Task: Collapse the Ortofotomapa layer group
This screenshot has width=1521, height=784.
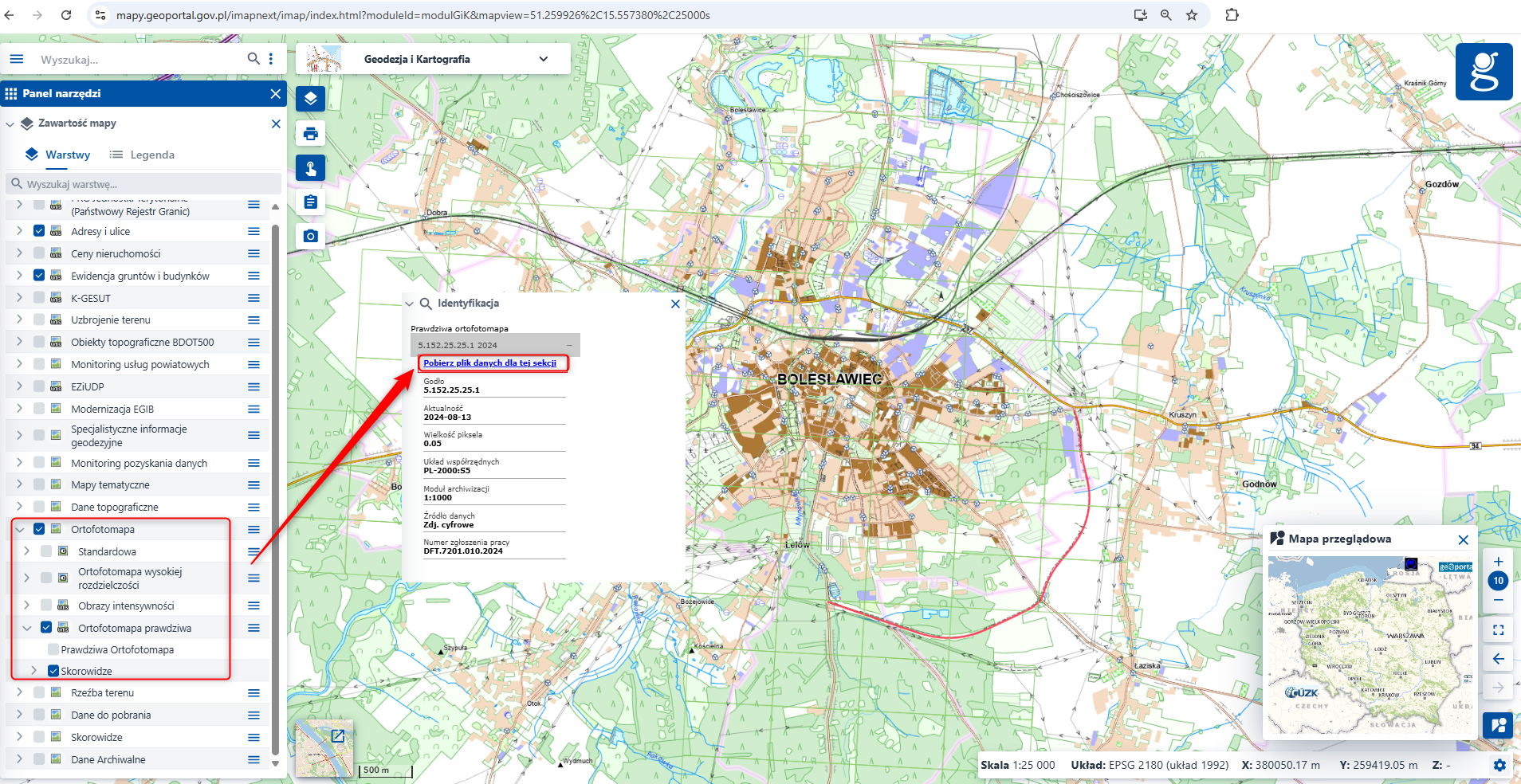Action: pos(20,529)
